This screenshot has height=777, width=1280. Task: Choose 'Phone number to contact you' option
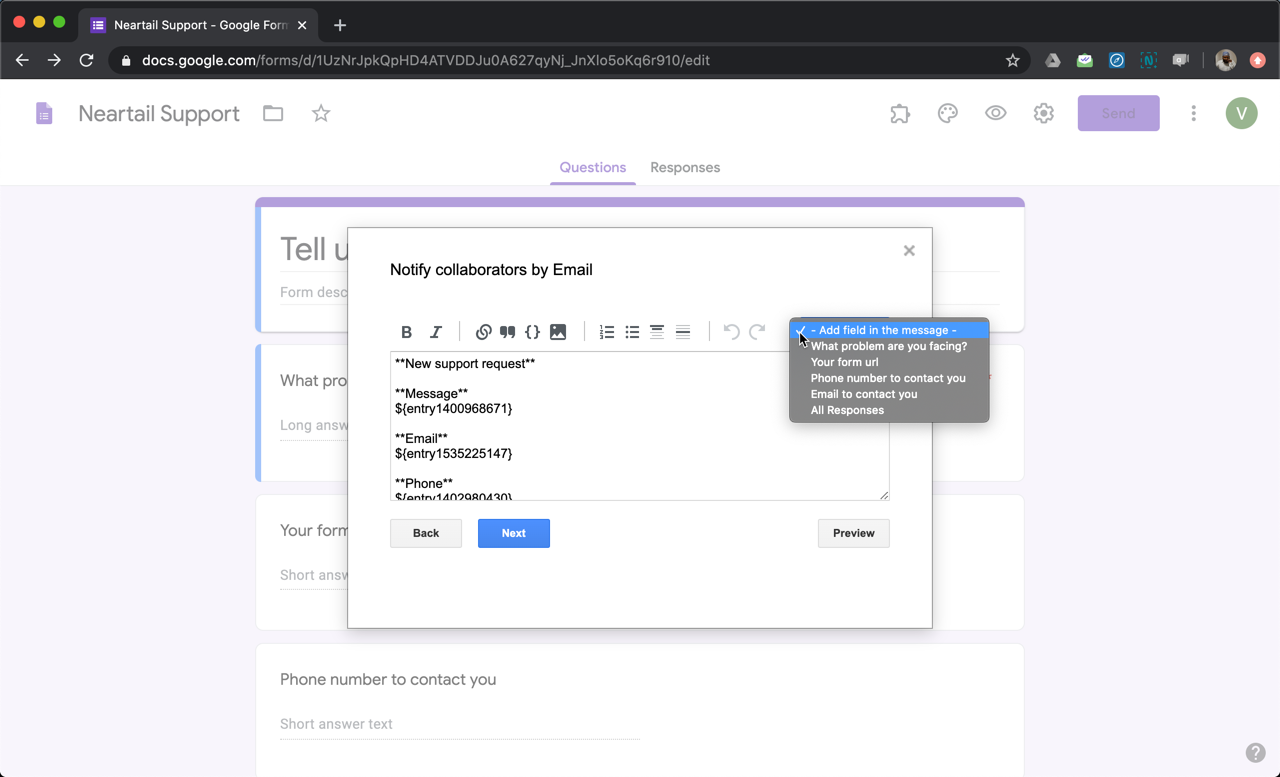pyautogui.click(x=889, y=378)
